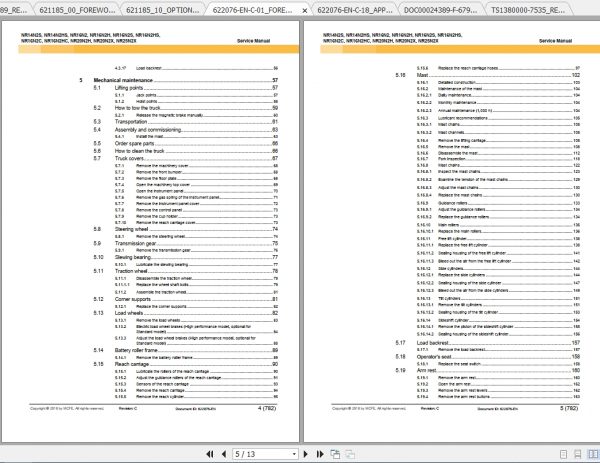Click page footer '4 (782)'
The image size is (600, 463).
click(x=267, y=408)
